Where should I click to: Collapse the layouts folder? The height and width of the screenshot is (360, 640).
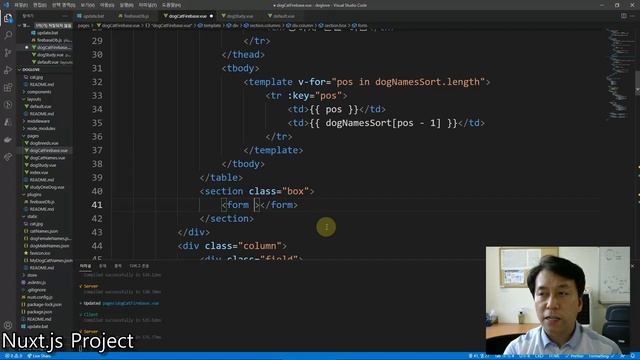[x=34, y=99]
